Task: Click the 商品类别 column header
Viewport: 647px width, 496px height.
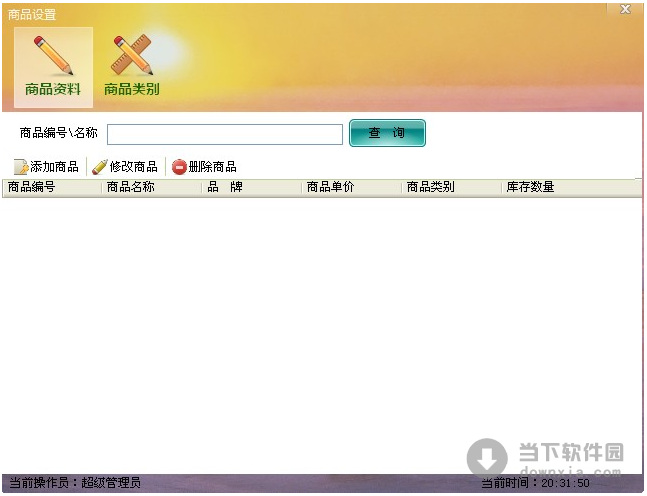Action: point(451,188)
